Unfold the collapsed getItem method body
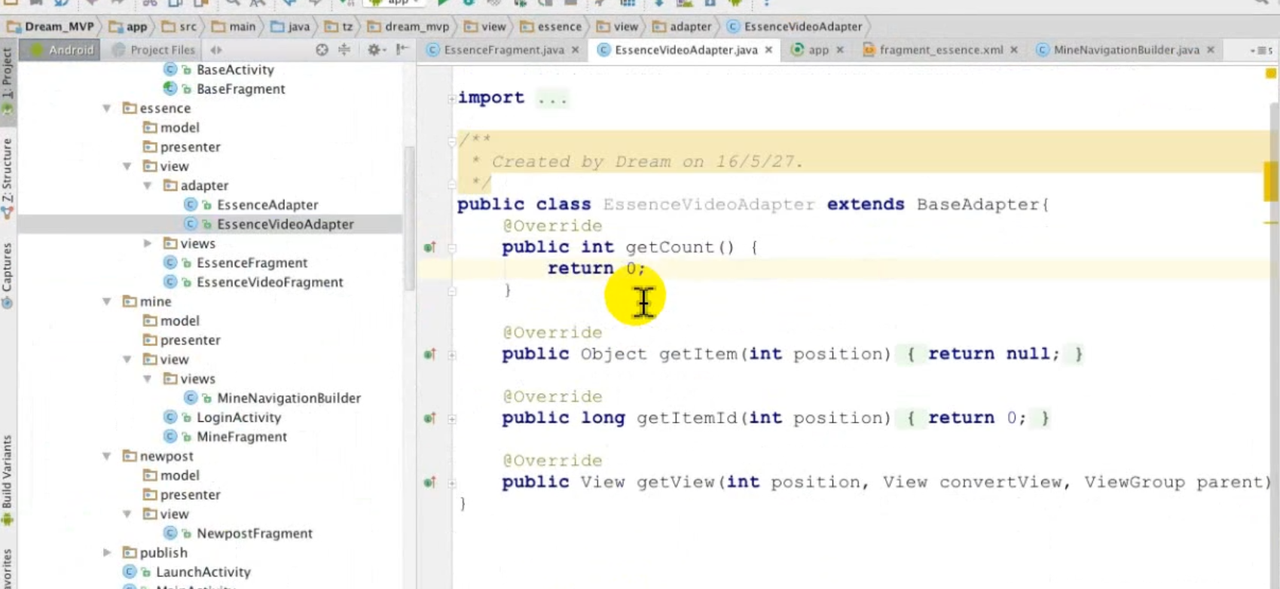1280x589 pixels. pos(452,354)
